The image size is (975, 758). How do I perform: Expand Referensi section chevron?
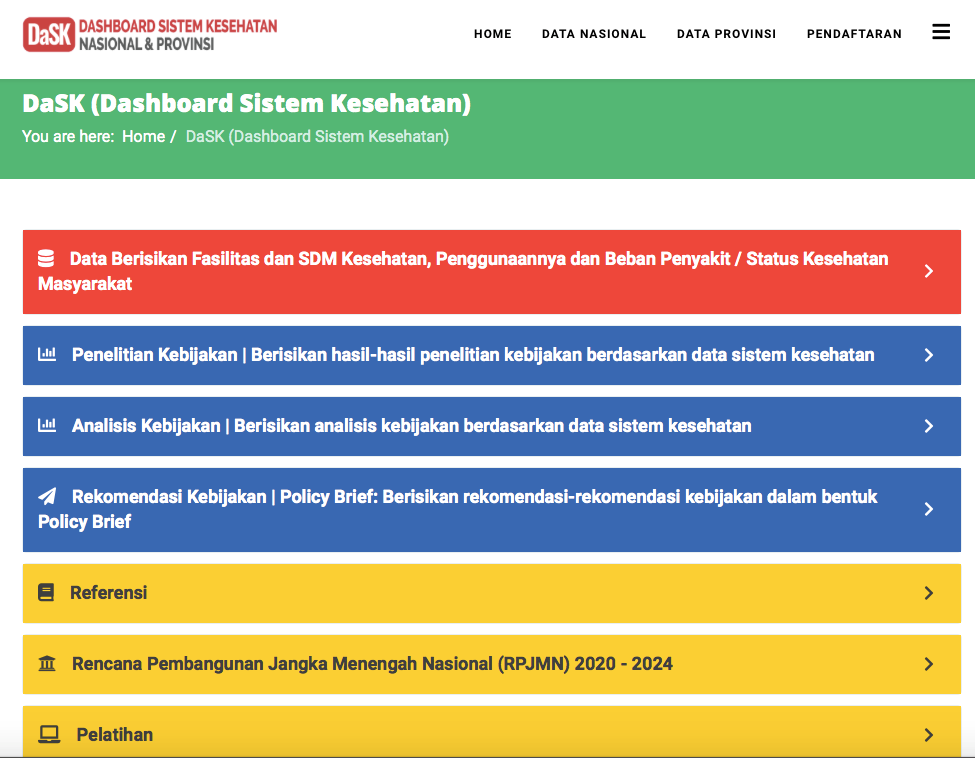coord(928,593)
